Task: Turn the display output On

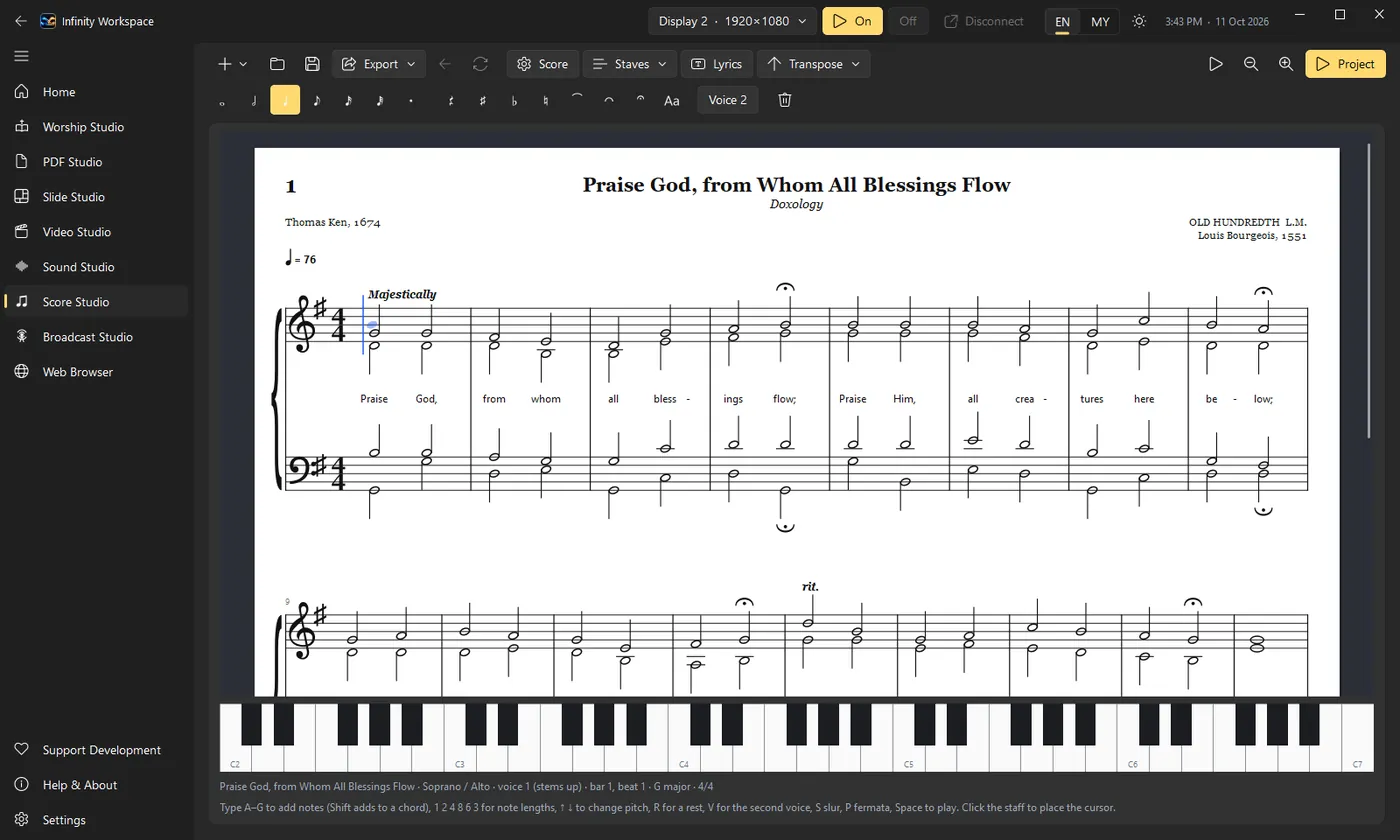Action: click(x=853, y=21)
